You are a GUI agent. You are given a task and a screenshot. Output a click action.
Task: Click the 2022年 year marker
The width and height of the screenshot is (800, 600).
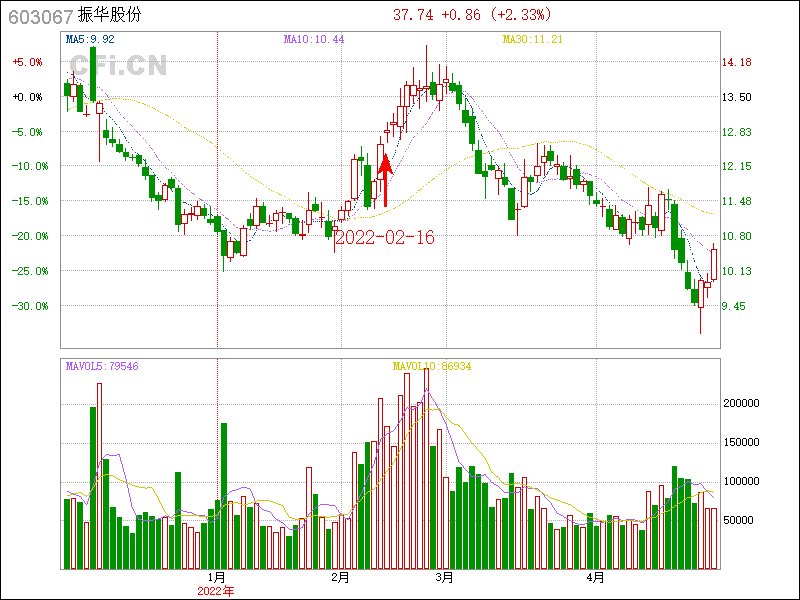pos(216,592)
